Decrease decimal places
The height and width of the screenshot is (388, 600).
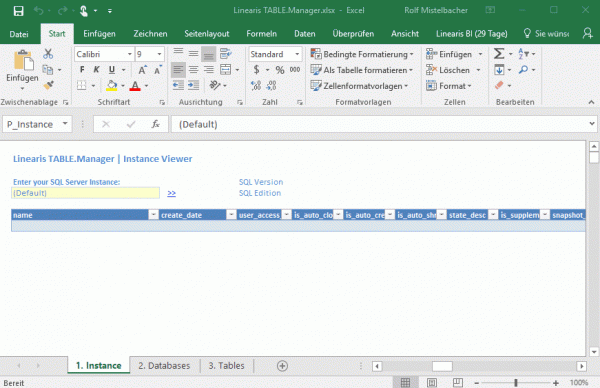point(271,85)
